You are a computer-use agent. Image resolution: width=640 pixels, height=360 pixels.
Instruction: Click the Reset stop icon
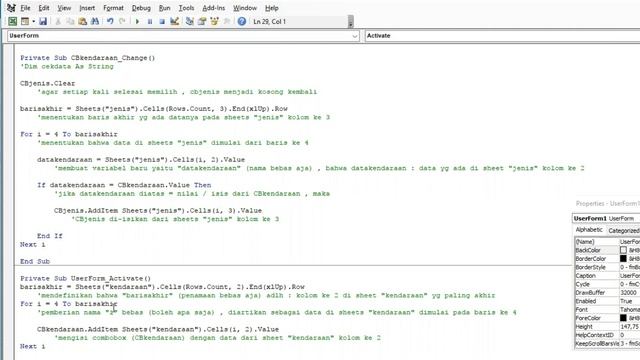coord(162,21)
